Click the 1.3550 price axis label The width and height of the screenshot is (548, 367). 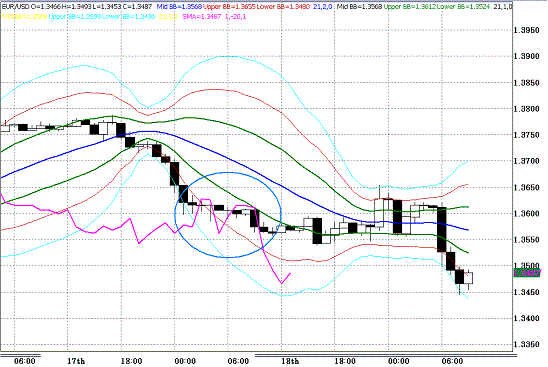[x=527, y=240]
